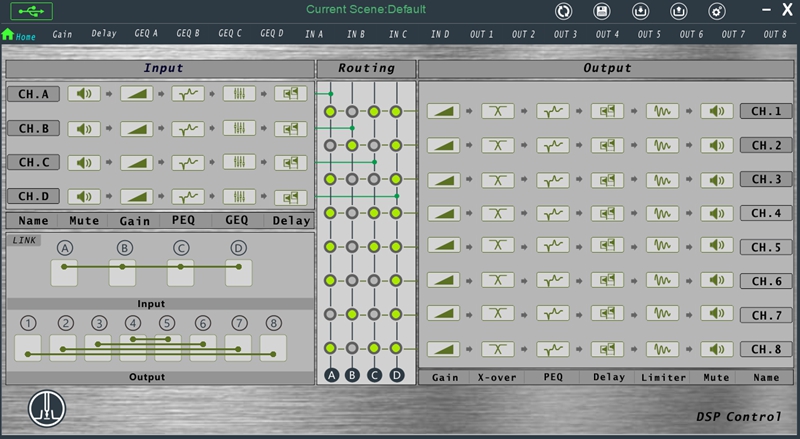The height and width of the screenshot is (439, 800).
Task: Open the PEQ curve icon for input CH.B
Action: point(187,128)
